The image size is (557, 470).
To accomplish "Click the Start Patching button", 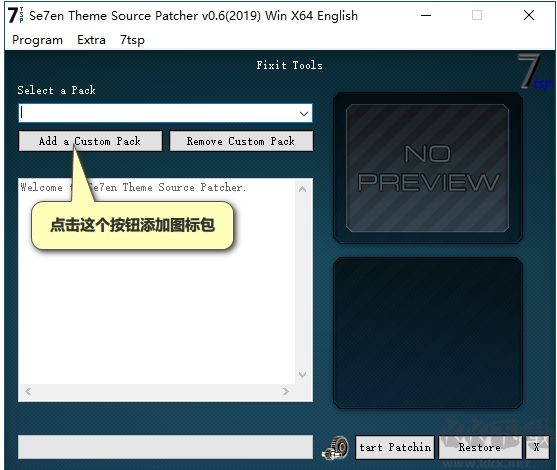I will [x=395, y=447].
